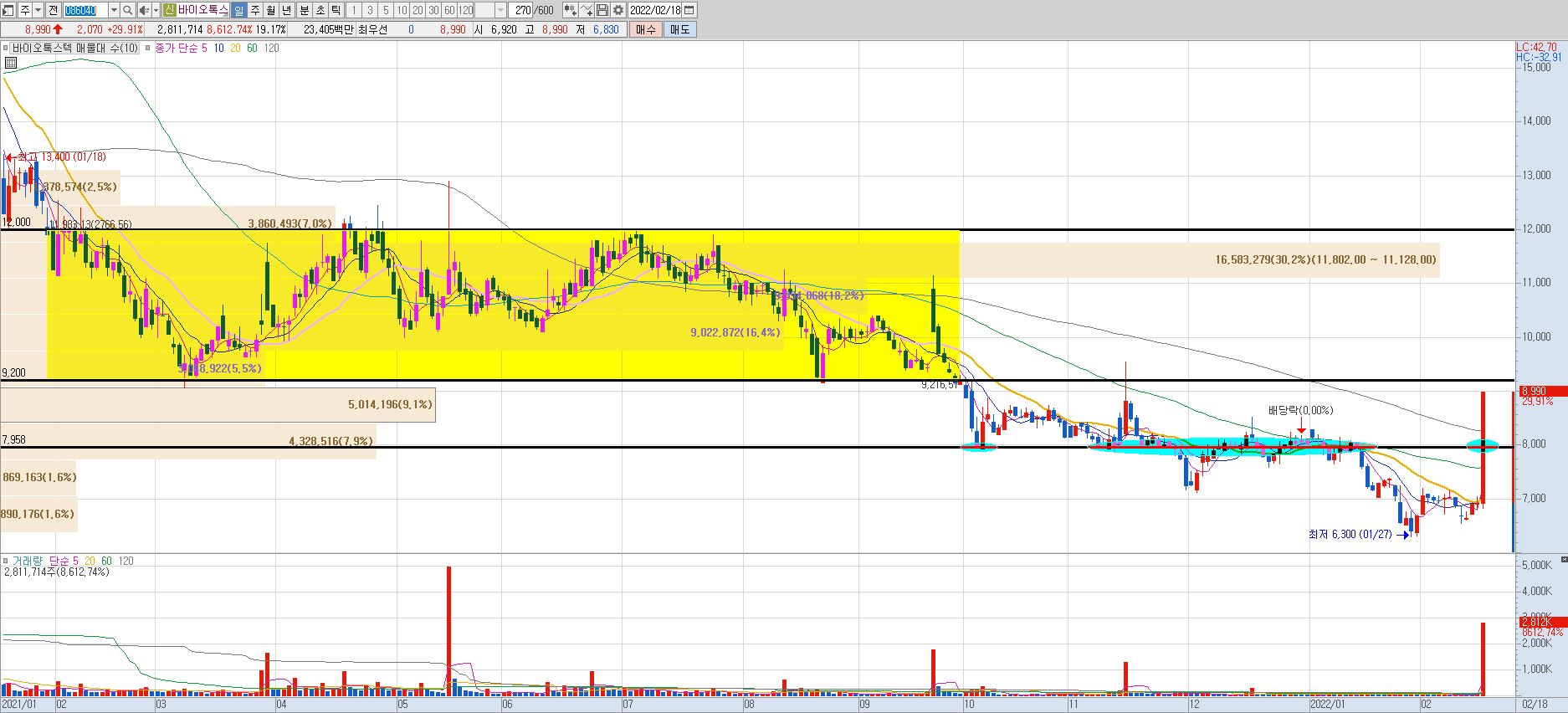This screenshot has height=713, width=1568.
Task: Switch to the 분 minute period tab
Action: [x=304, y=10]
